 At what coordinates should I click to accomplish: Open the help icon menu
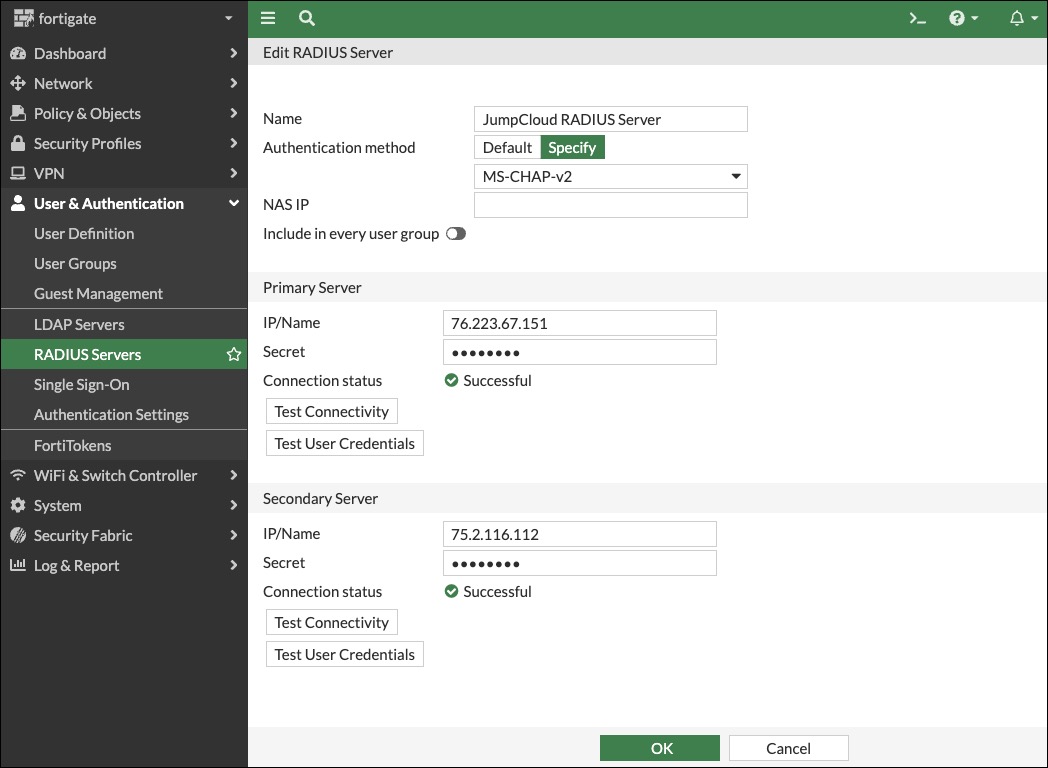tap(958, 18)
